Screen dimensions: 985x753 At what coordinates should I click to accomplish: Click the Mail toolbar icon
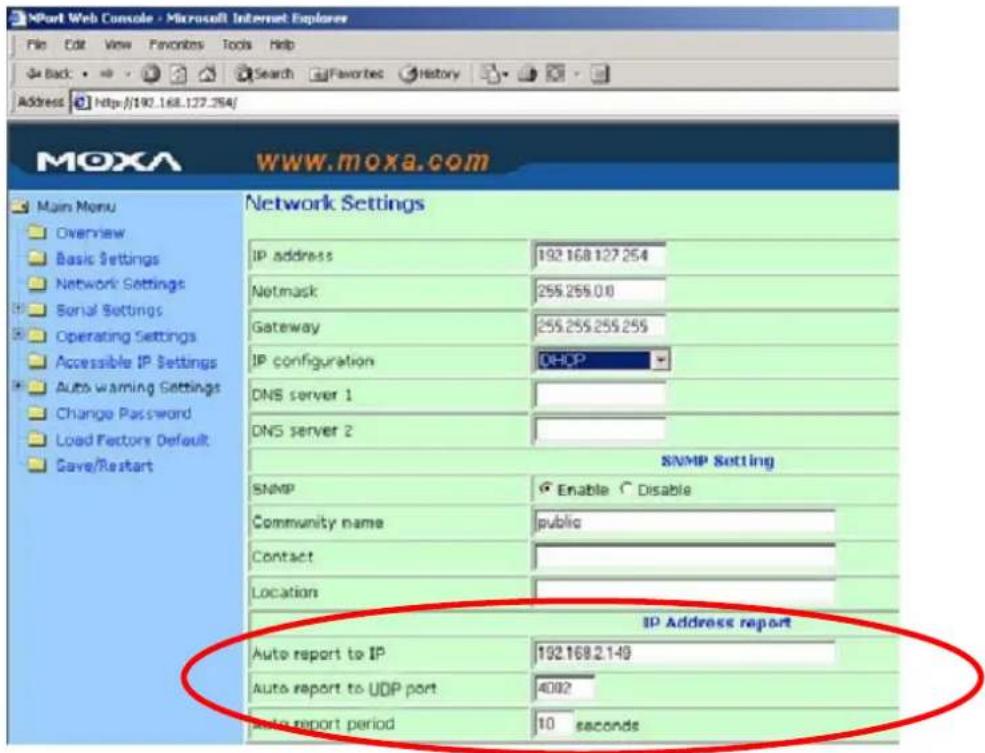(490, 74)
